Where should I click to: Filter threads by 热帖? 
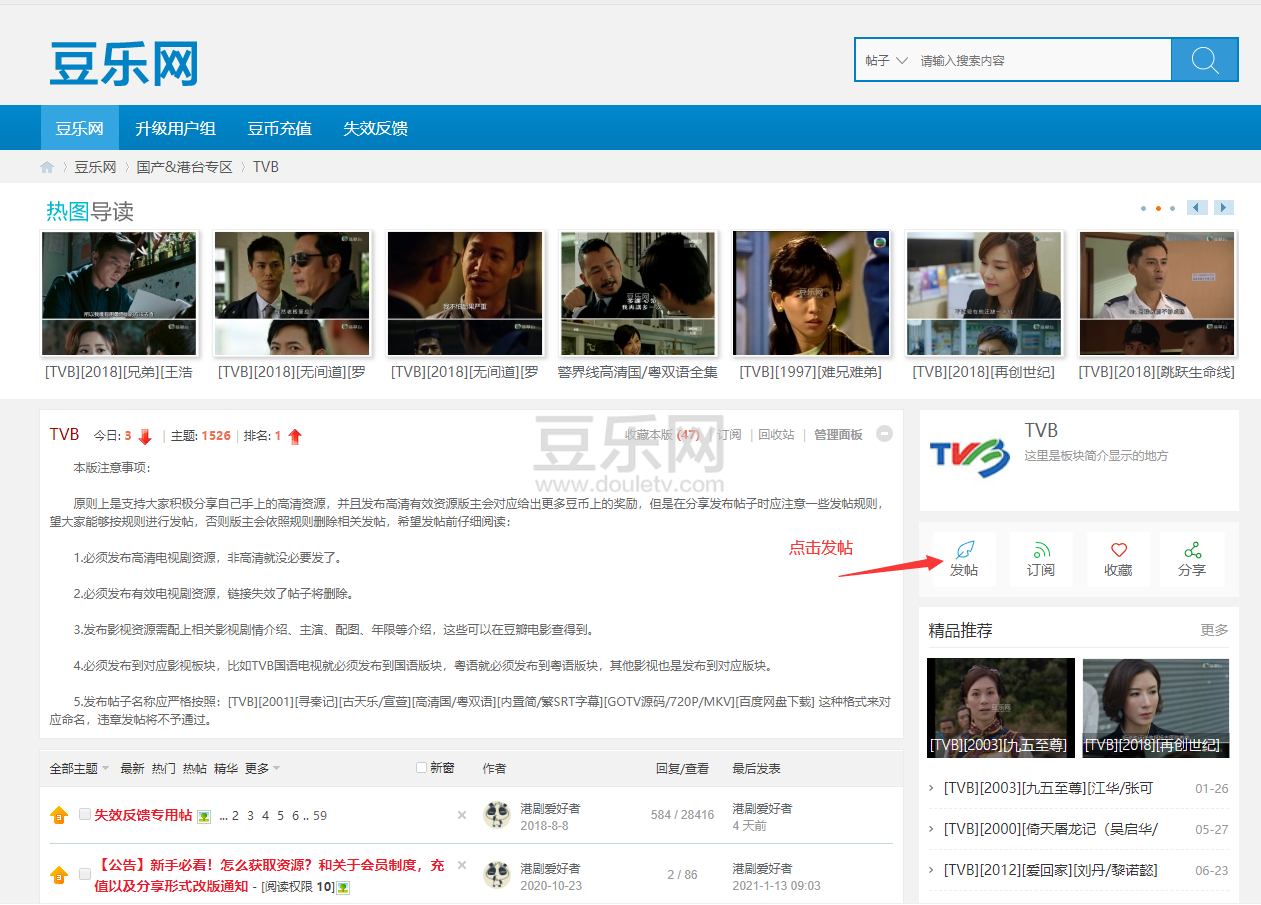[x=195, y=768]
